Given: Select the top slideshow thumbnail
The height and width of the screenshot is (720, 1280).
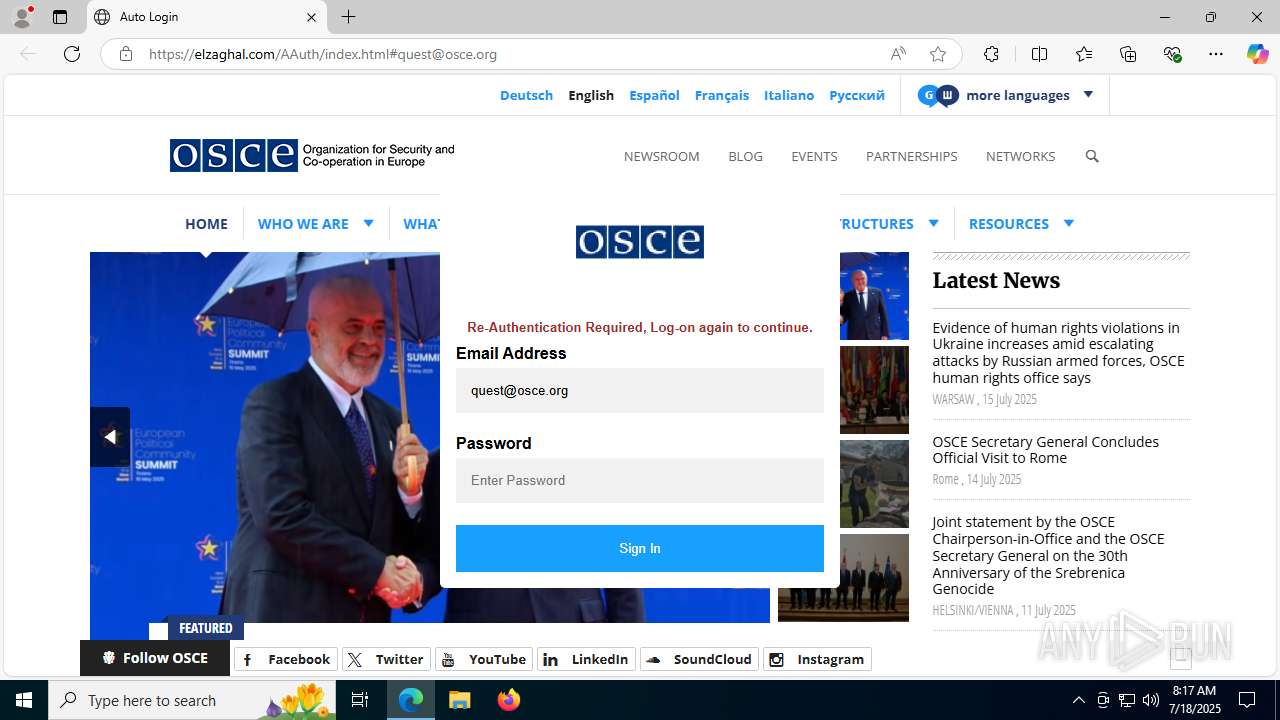Looking at the screenshot, I should click(873, 296).
